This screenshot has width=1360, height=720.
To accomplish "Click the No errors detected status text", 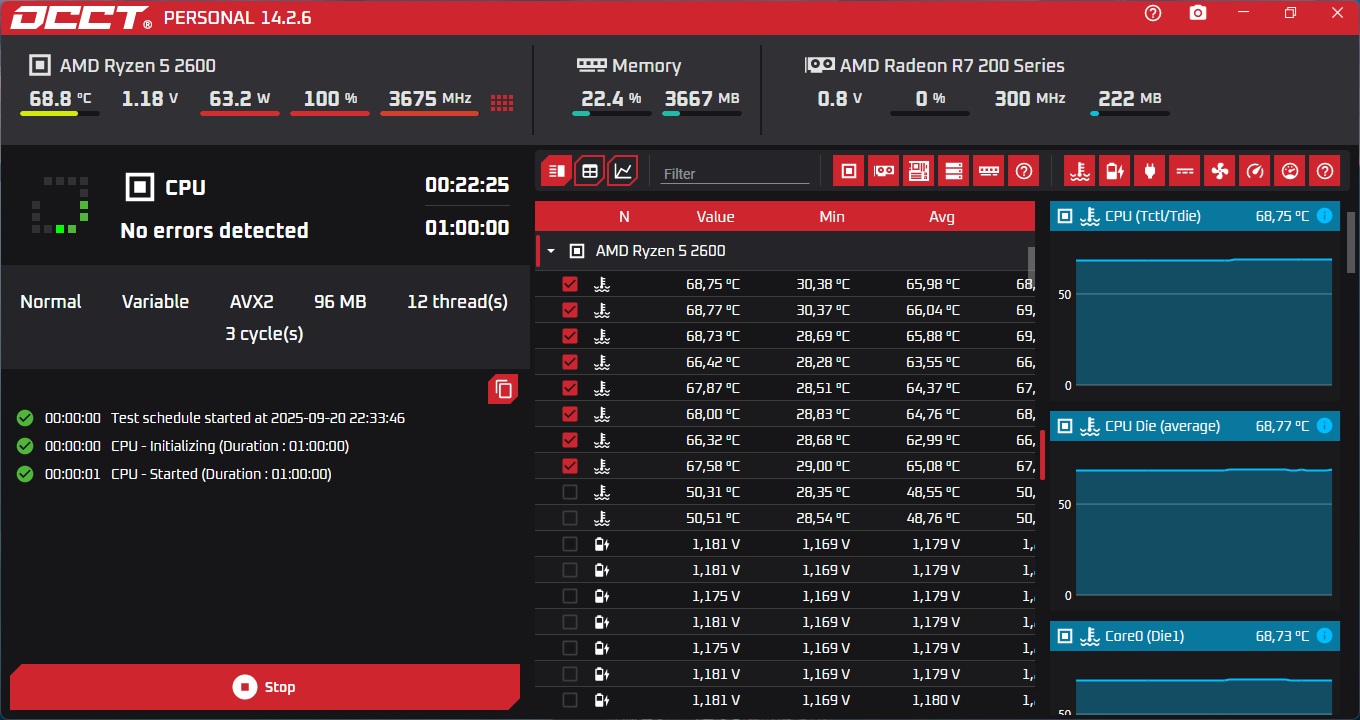I will (214, 231).
